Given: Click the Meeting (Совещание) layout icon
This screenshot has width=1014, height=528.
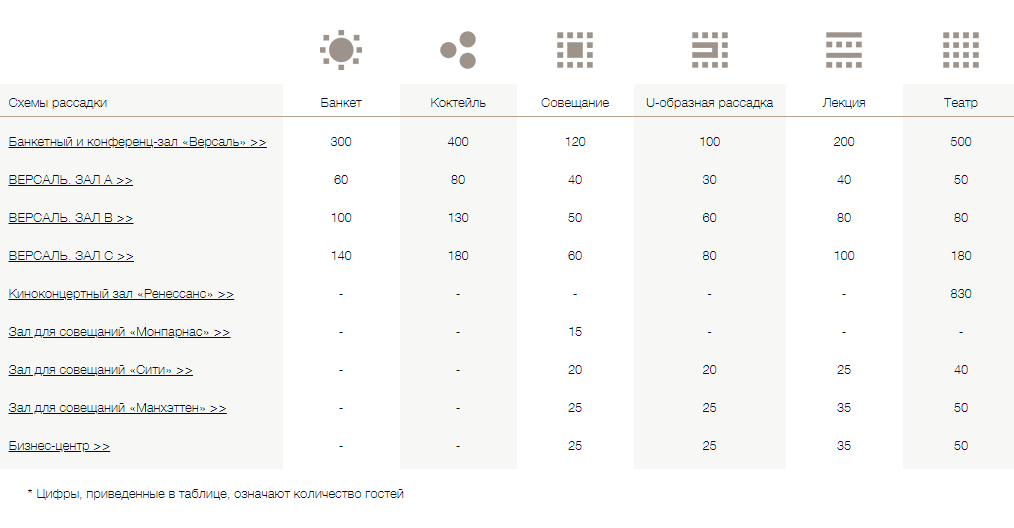Looking at the screenshot, I should 575,50.
